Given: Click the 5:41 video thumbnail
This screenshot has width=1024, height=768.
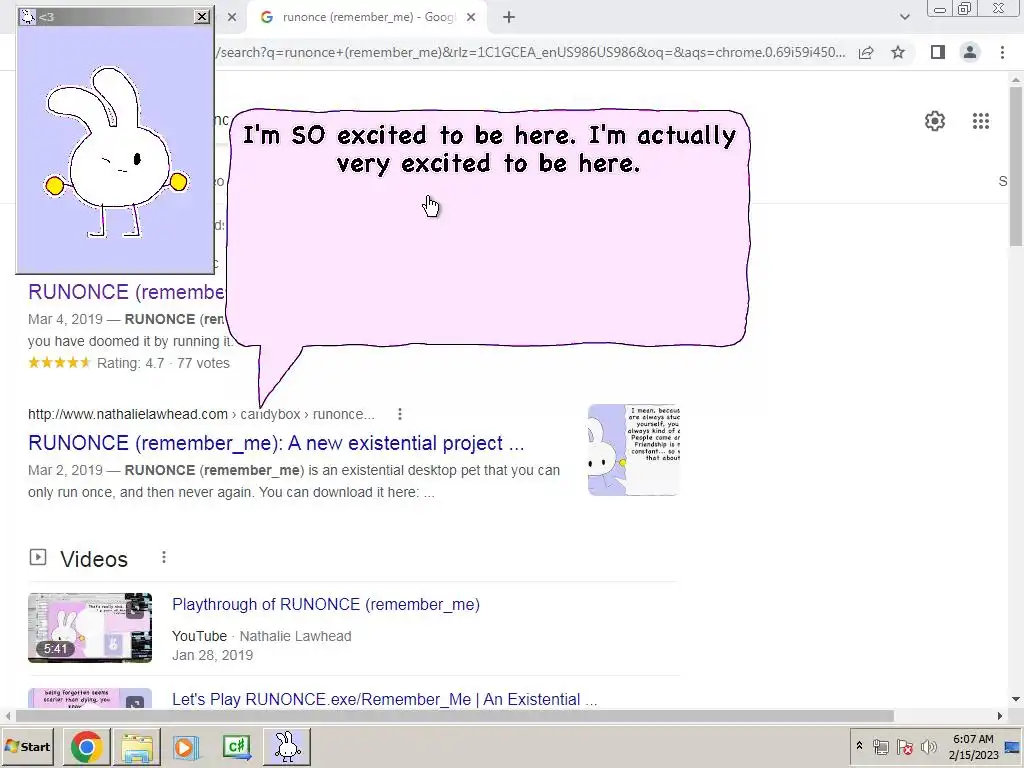Looking at the screenshot, I should tap(90, 628).
